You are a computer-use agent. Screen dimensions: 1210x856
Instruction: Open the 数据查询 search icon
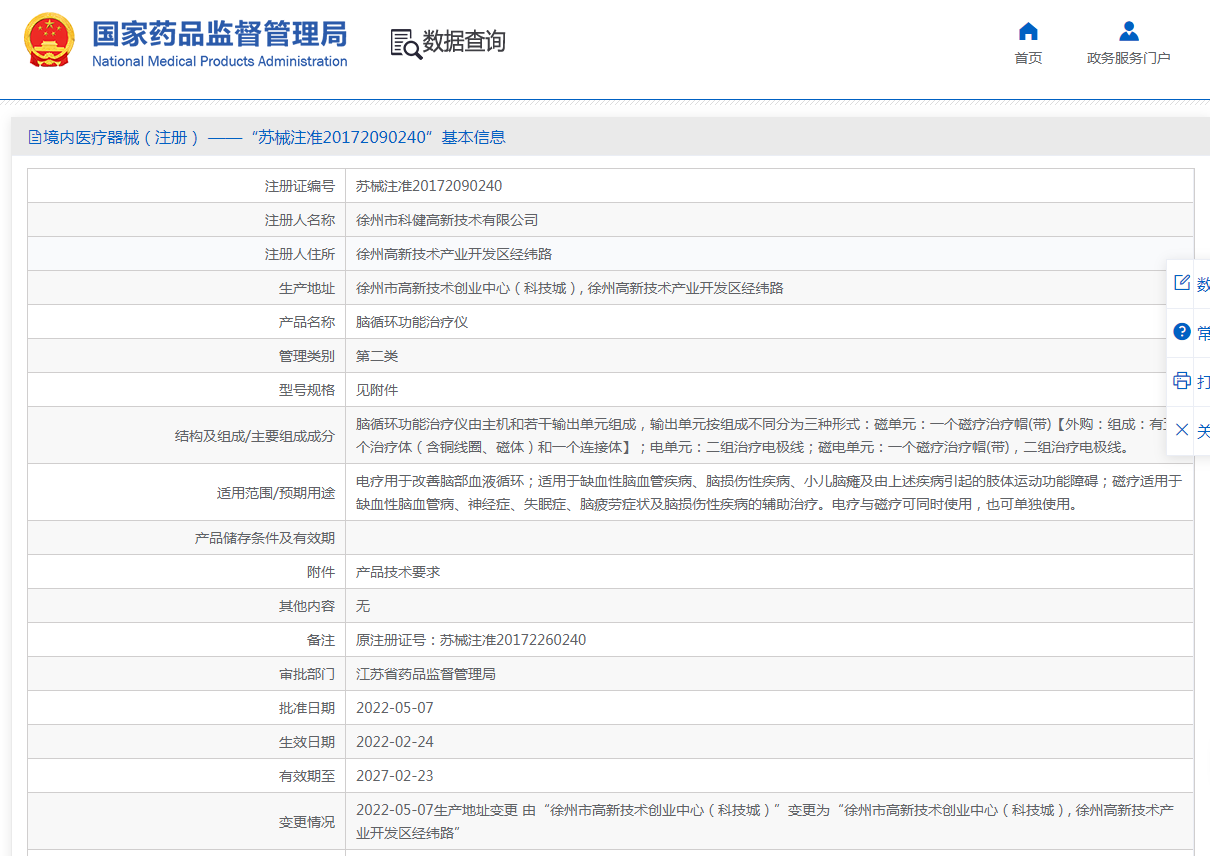pyautogui.click(x=405, y=43)
